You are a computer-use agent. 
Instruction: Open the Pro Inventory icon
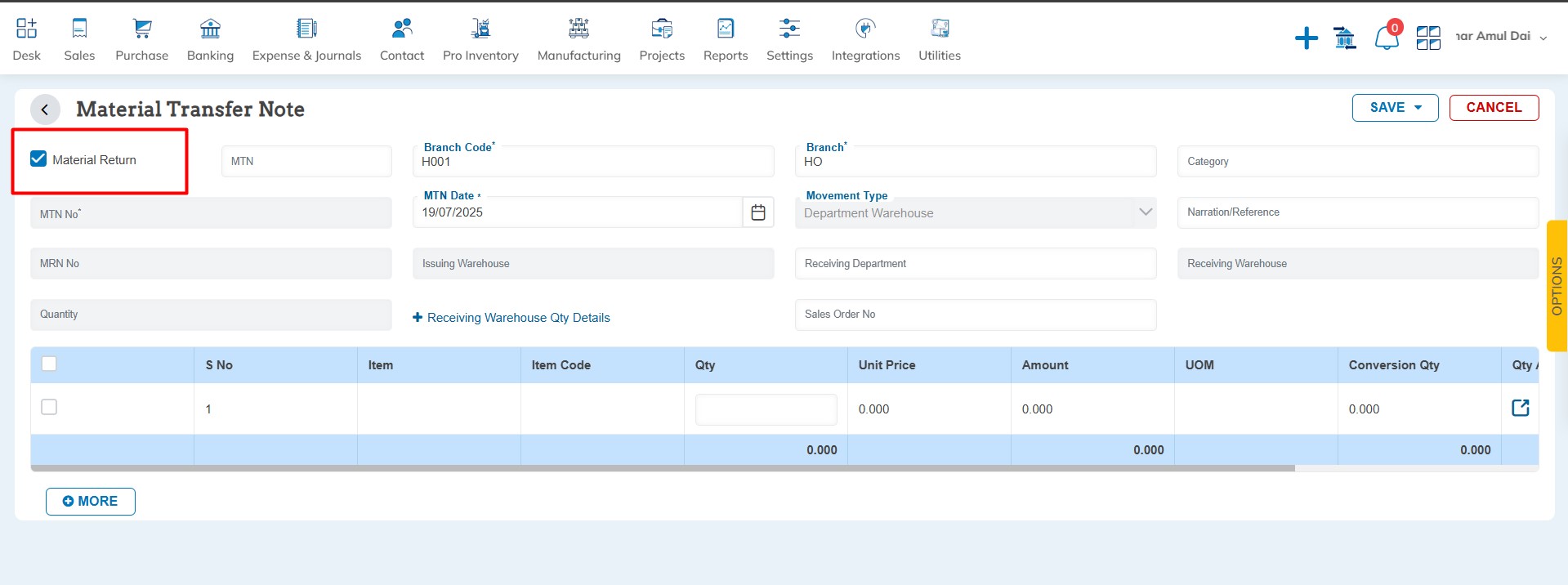click(480, 29)
